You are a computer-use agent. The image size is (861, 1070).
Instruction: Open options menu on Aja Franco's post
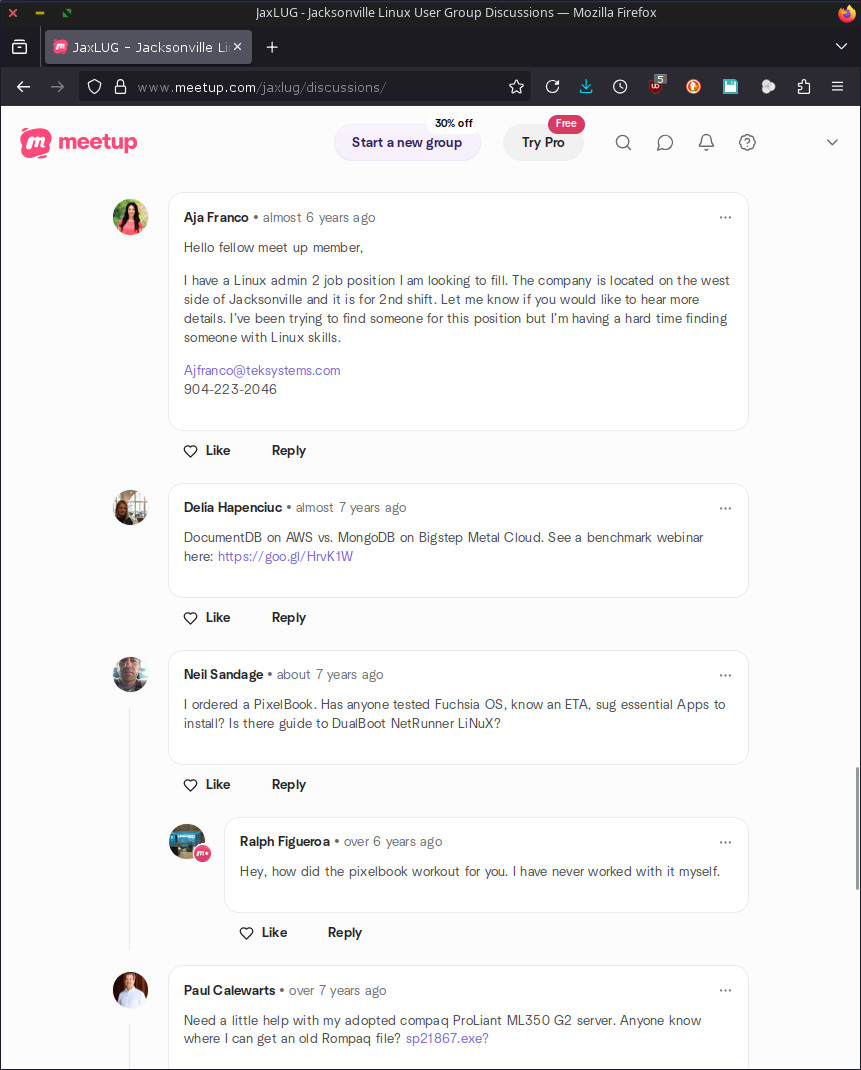[725, 217]
